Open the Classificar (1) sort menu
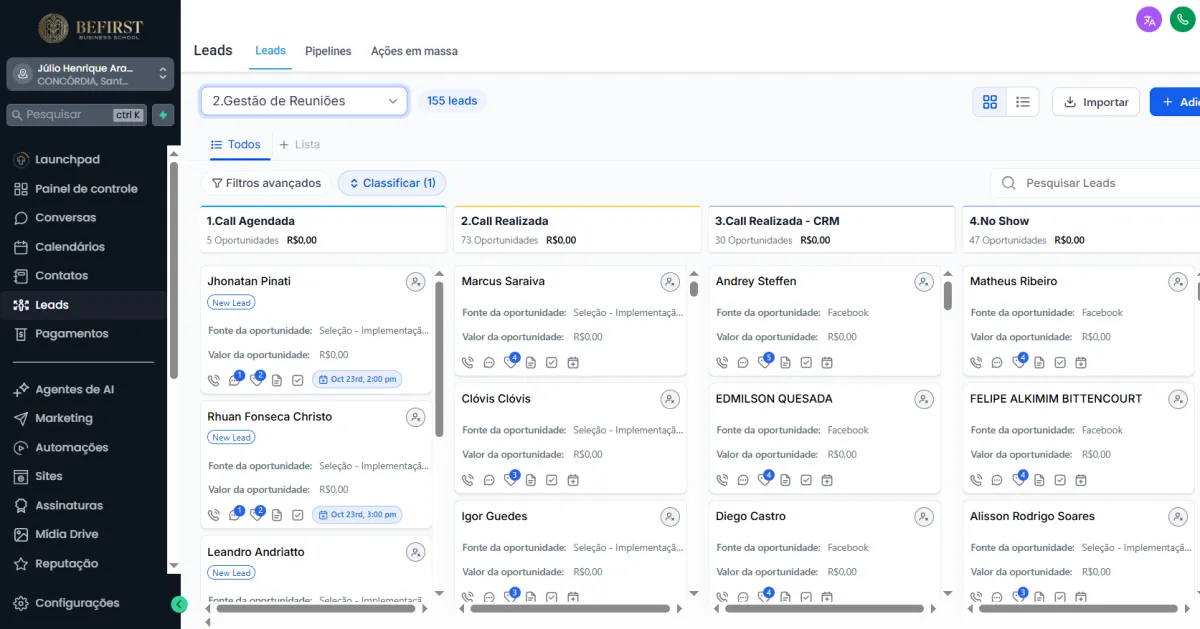The height and width of the screenshot is (629, 1200). coord(392,183)
